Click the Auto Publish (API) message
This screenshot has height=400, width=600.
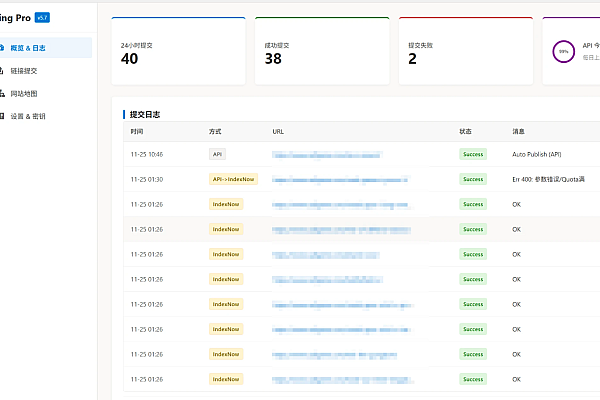(x=536, y=154)
